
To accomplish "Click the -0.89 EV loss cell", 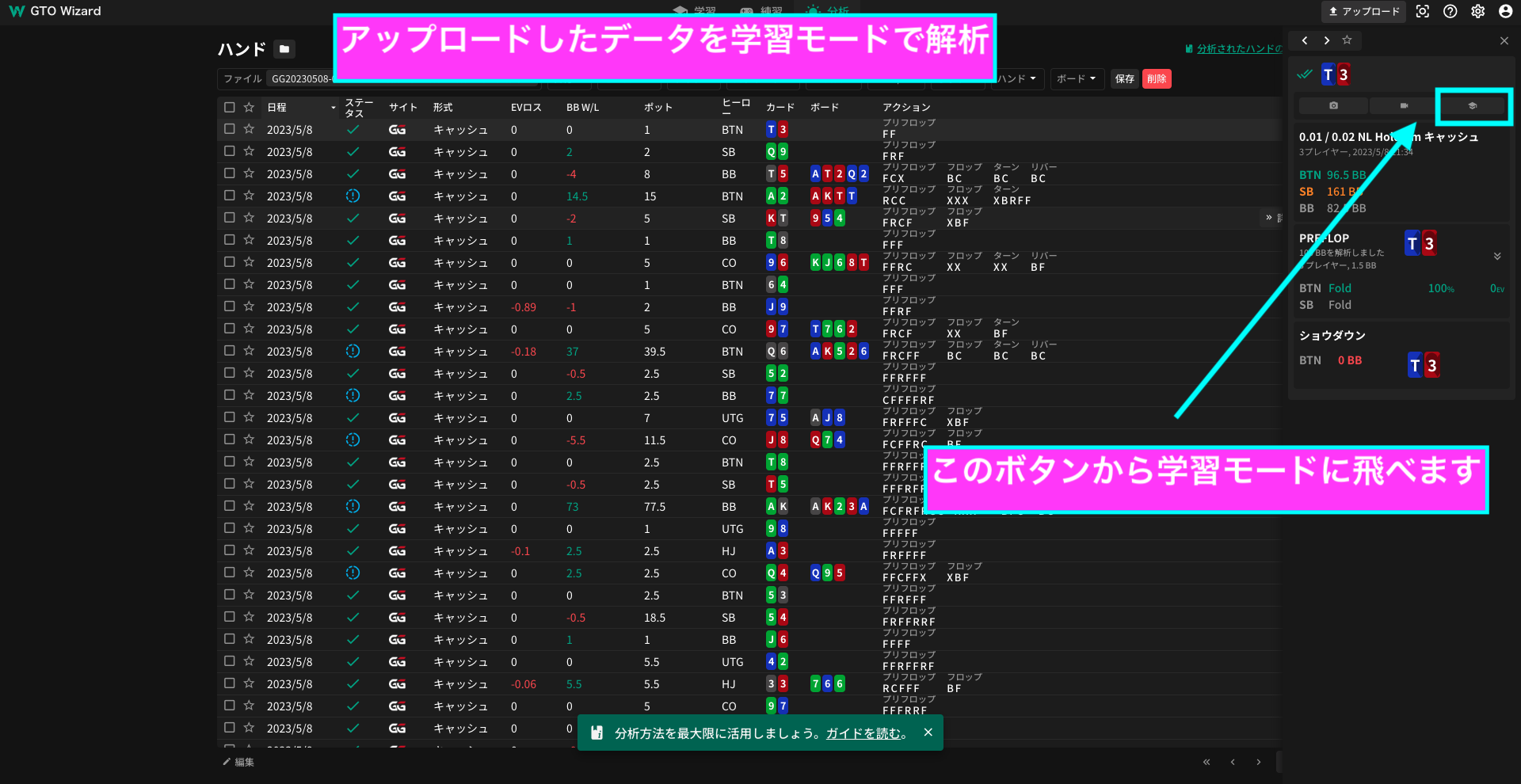I will [x=524, y=306].
